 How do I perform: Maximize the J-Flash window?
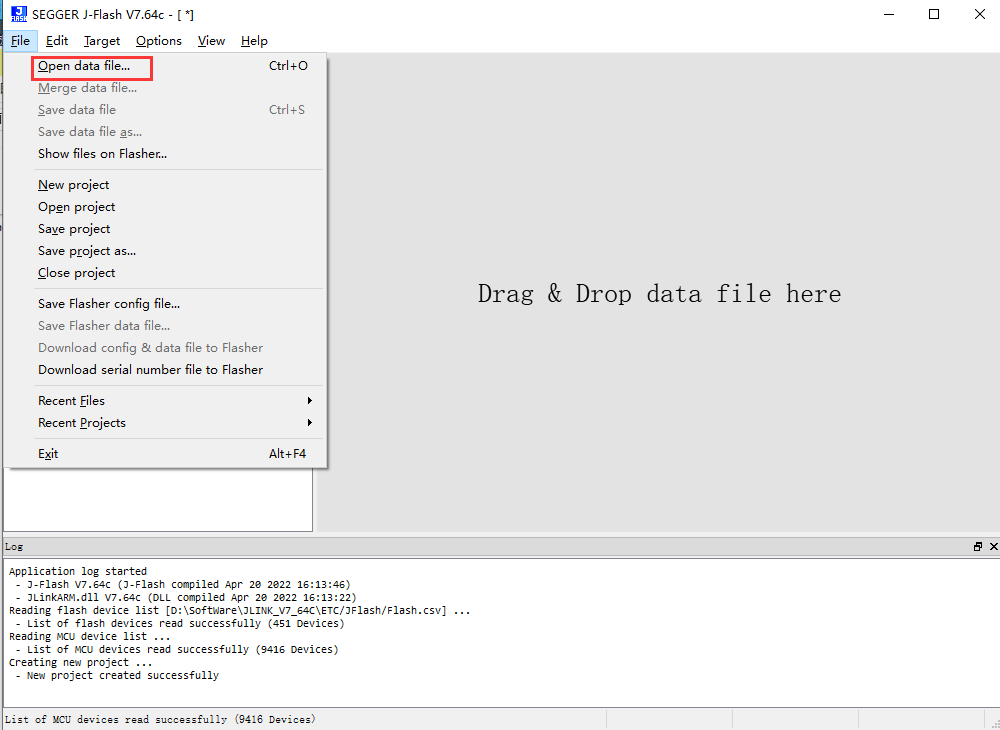[934, 14]
